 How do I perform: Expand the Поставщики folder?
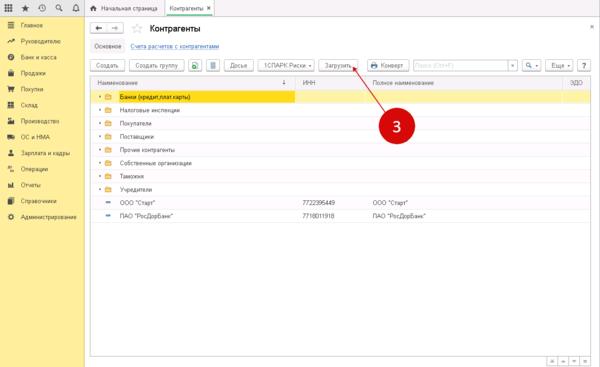(100, 137)
